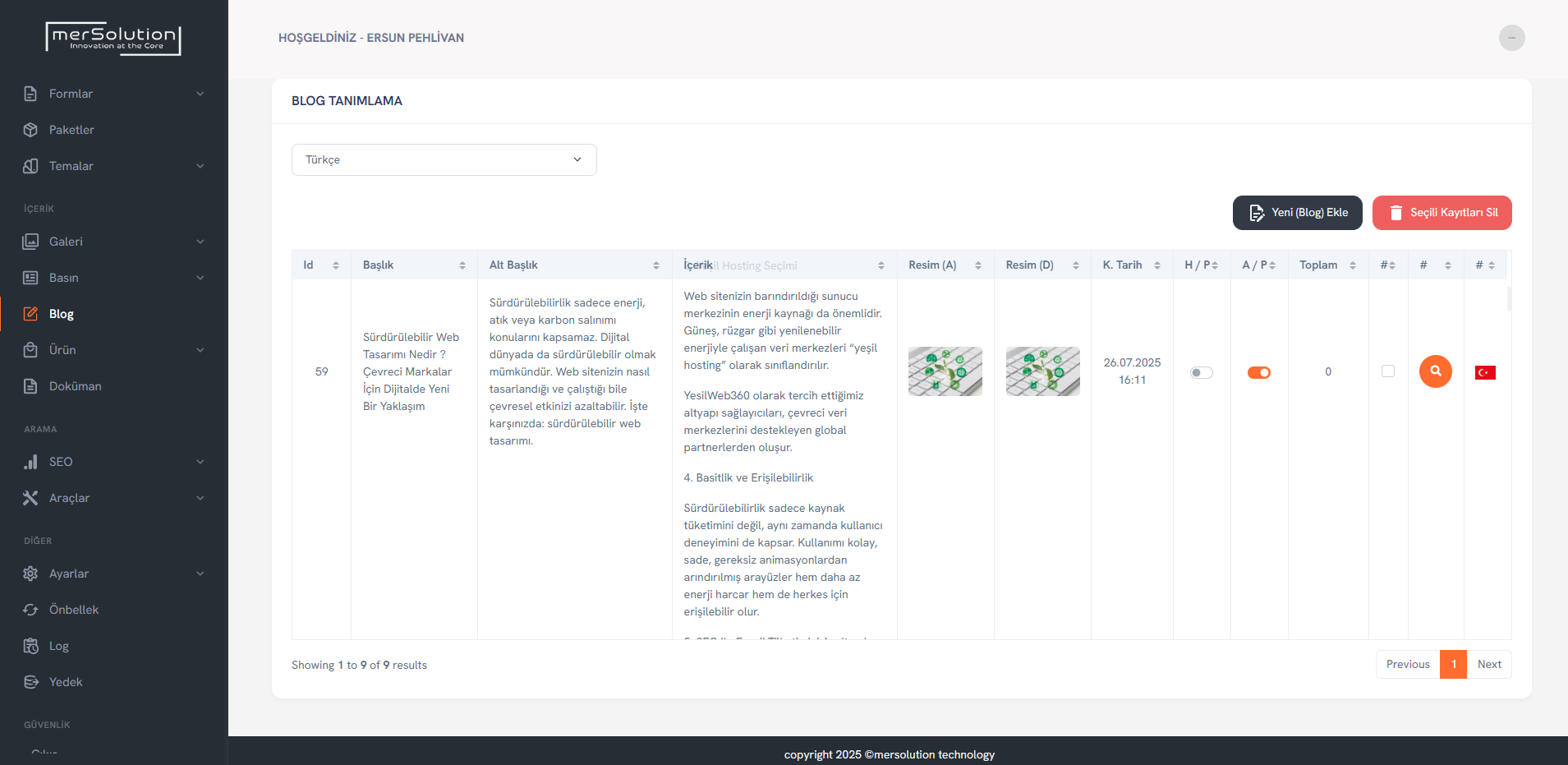This screenshot has height=765, width=1568.
Task: Expand the SEO sidebar menu
Action: (113, 462)
